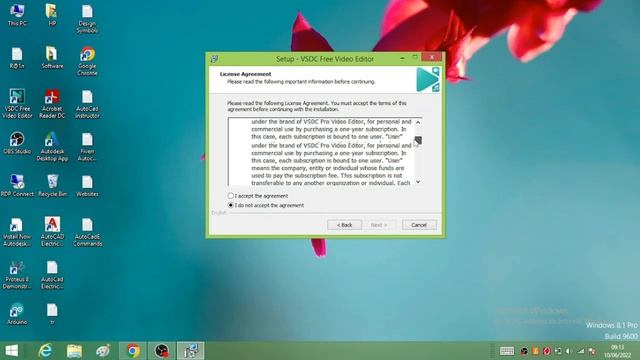The width and height of the screenshot is (640, 360).
Task: Select the Software folder on desktop
Action: (52, 58)
